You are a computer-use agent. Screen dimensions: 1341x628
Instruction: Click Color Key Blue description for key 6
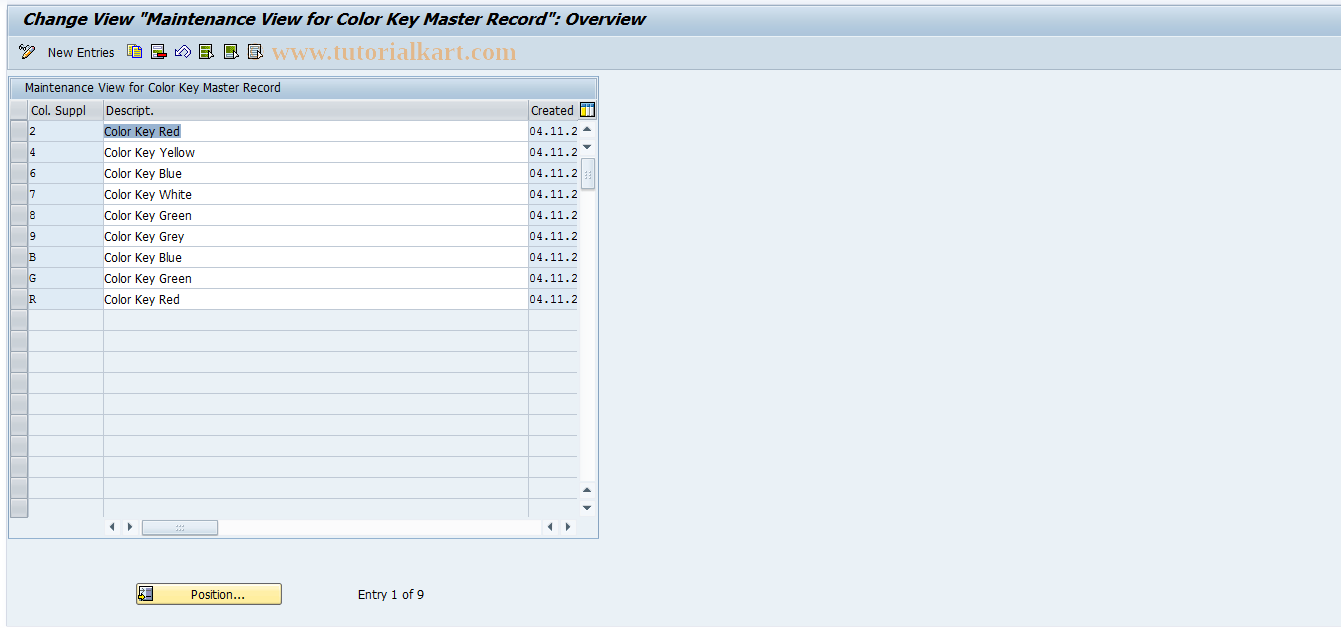[x=316, y=173]
